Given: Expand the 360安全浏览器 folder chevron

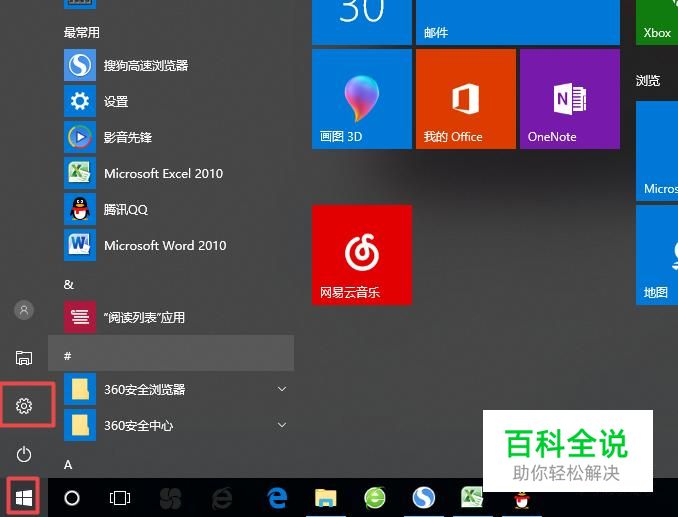Looking at the screenshot, I should click(x=282, y=389).
